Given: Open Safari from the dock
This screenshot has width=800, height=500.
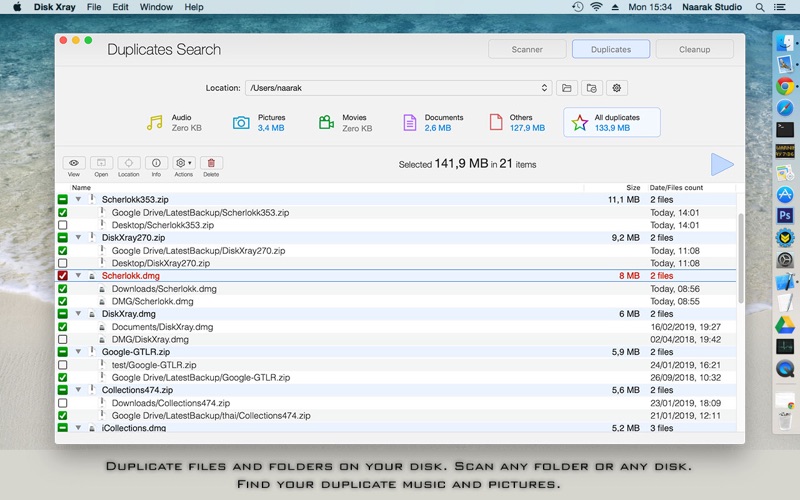Looking at the screenshot, I should point(785,108).
